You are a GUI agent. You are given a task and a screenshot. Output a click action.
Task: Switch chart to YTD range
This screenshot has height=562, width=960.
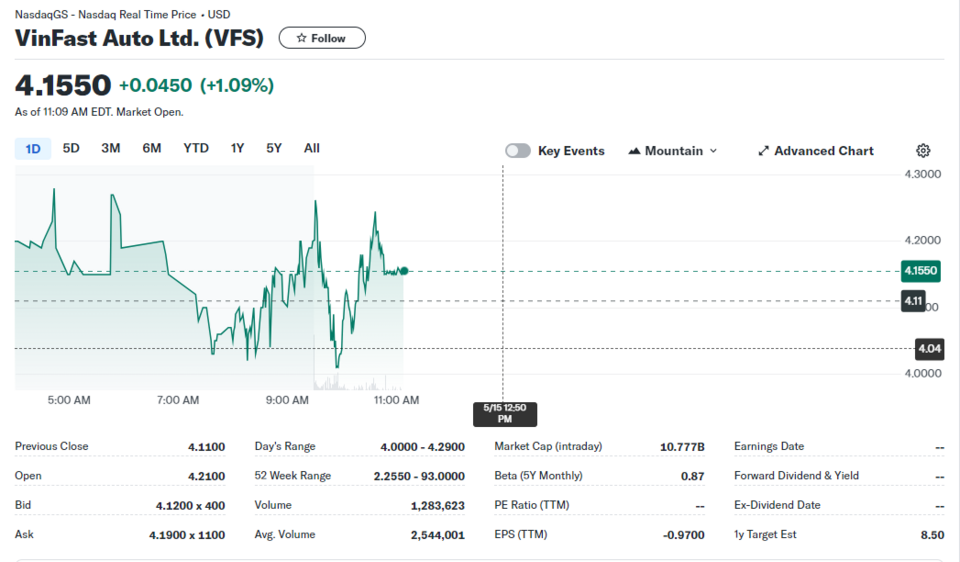point(196,148)
